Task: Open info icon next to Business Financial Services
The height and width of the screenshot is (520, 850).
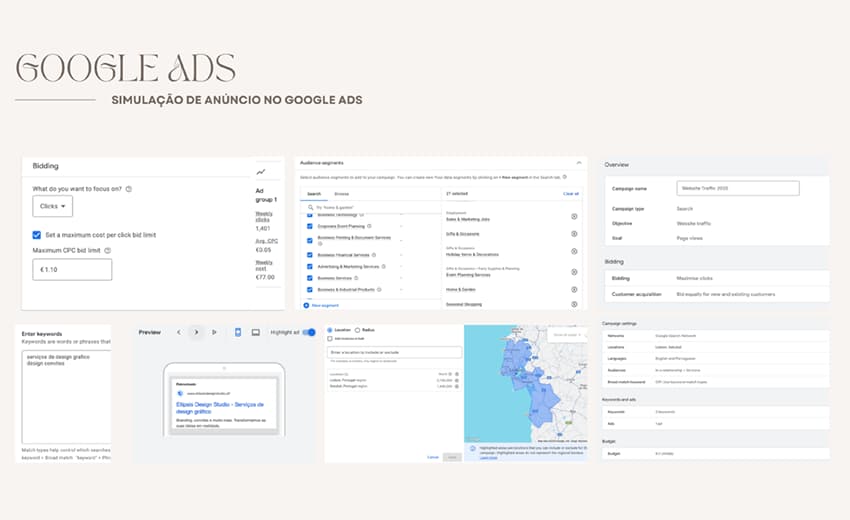Action: pos(374,255)
